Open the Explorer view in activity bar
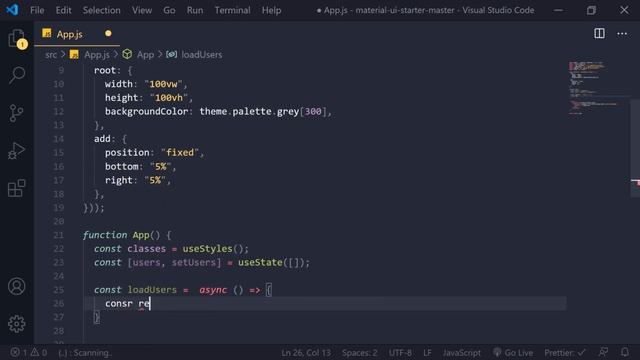Screen dimensions: 640x360 coord(17,39)
